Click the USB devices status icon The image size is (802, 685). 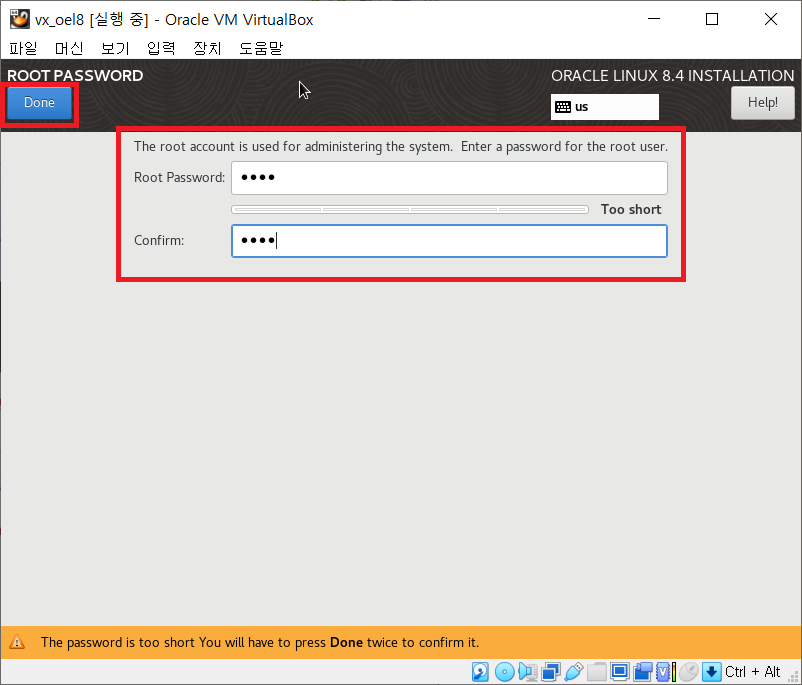574,672
